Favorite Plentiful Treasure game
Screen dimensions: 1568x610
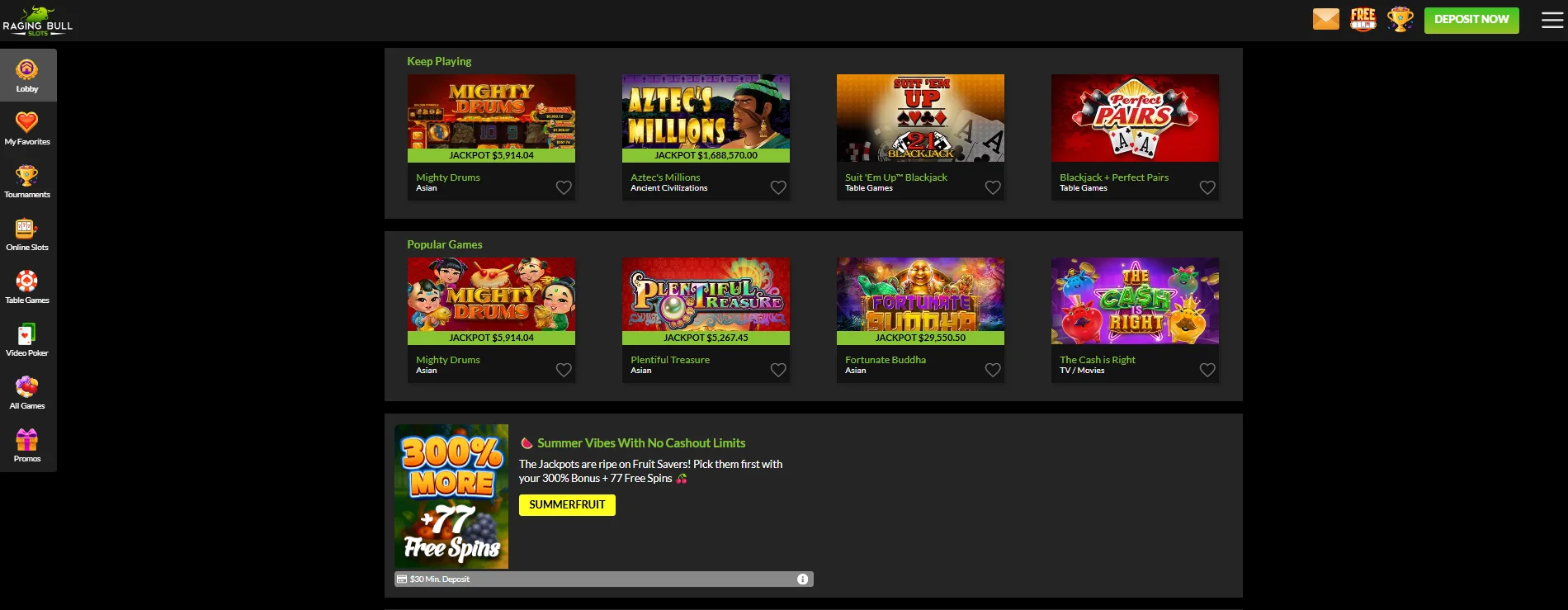click(x=778, y=370)
